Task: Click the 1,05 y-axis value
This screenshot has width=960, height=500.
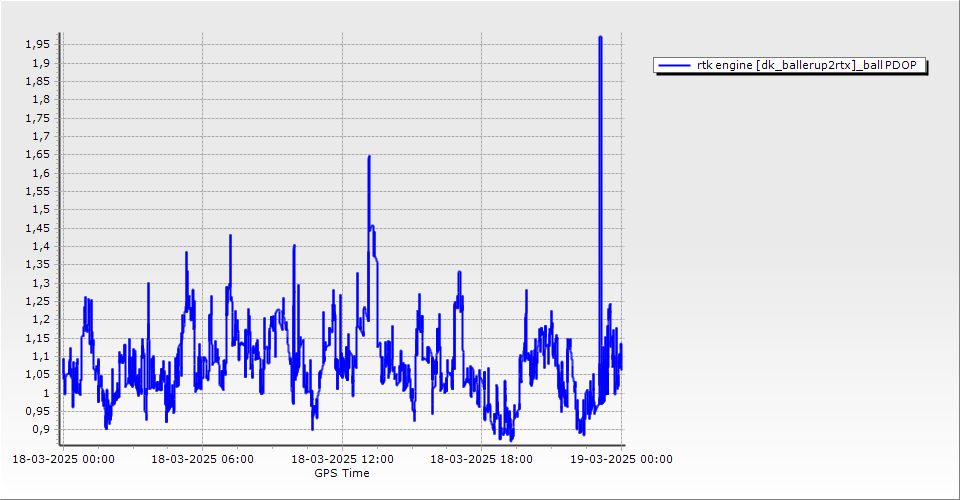Action: click(x=37, y=375)
